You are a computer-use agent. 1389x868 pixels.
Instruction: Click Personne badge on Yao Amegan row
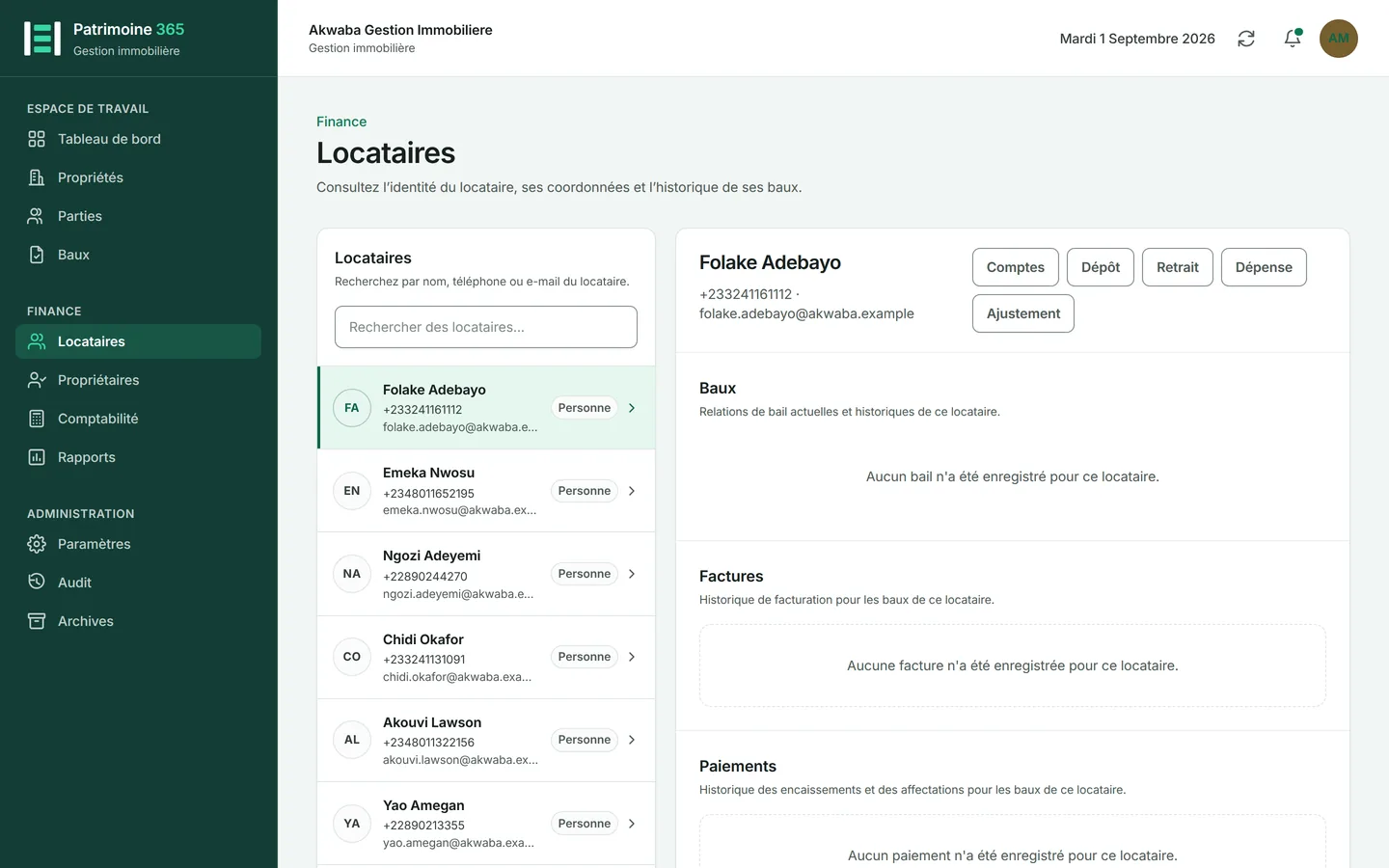tap(585, 824)
